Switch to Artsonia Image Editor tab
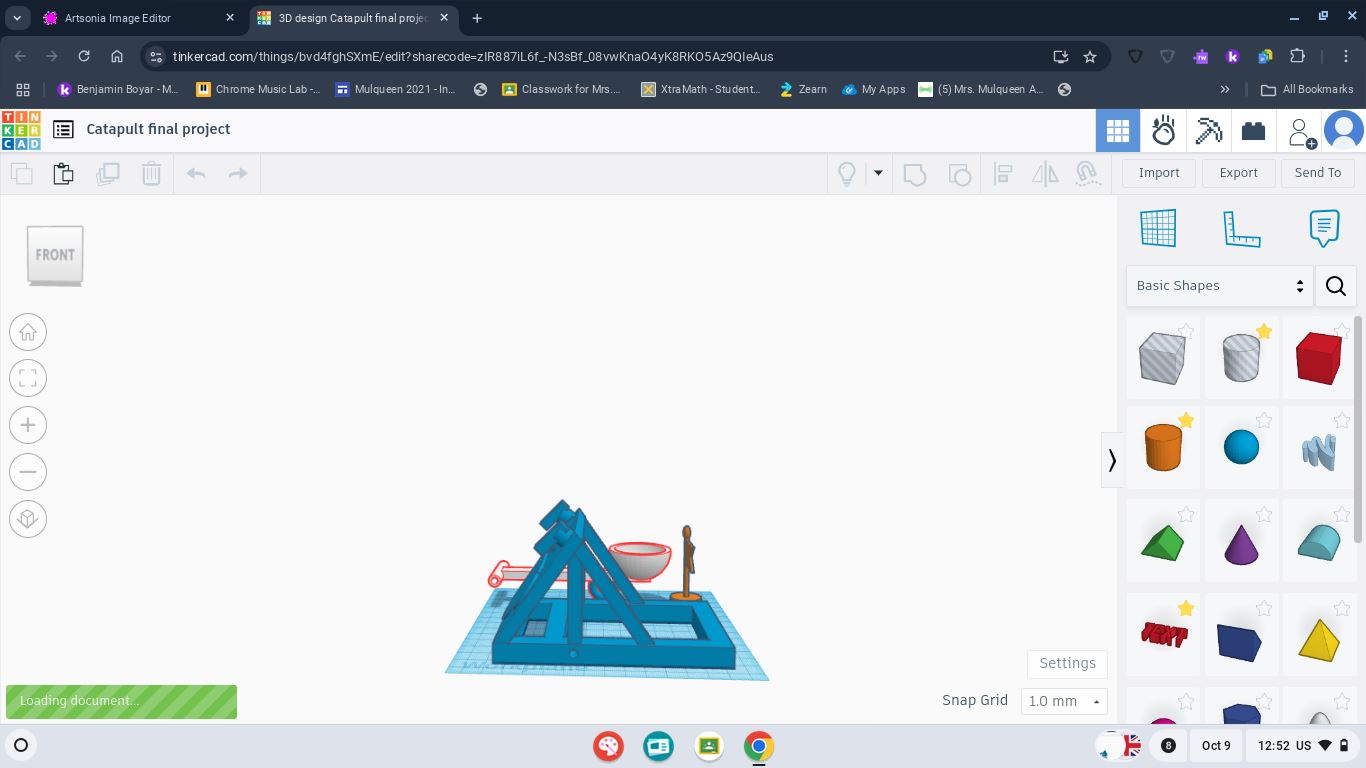1366x768 pixels. 118,18
